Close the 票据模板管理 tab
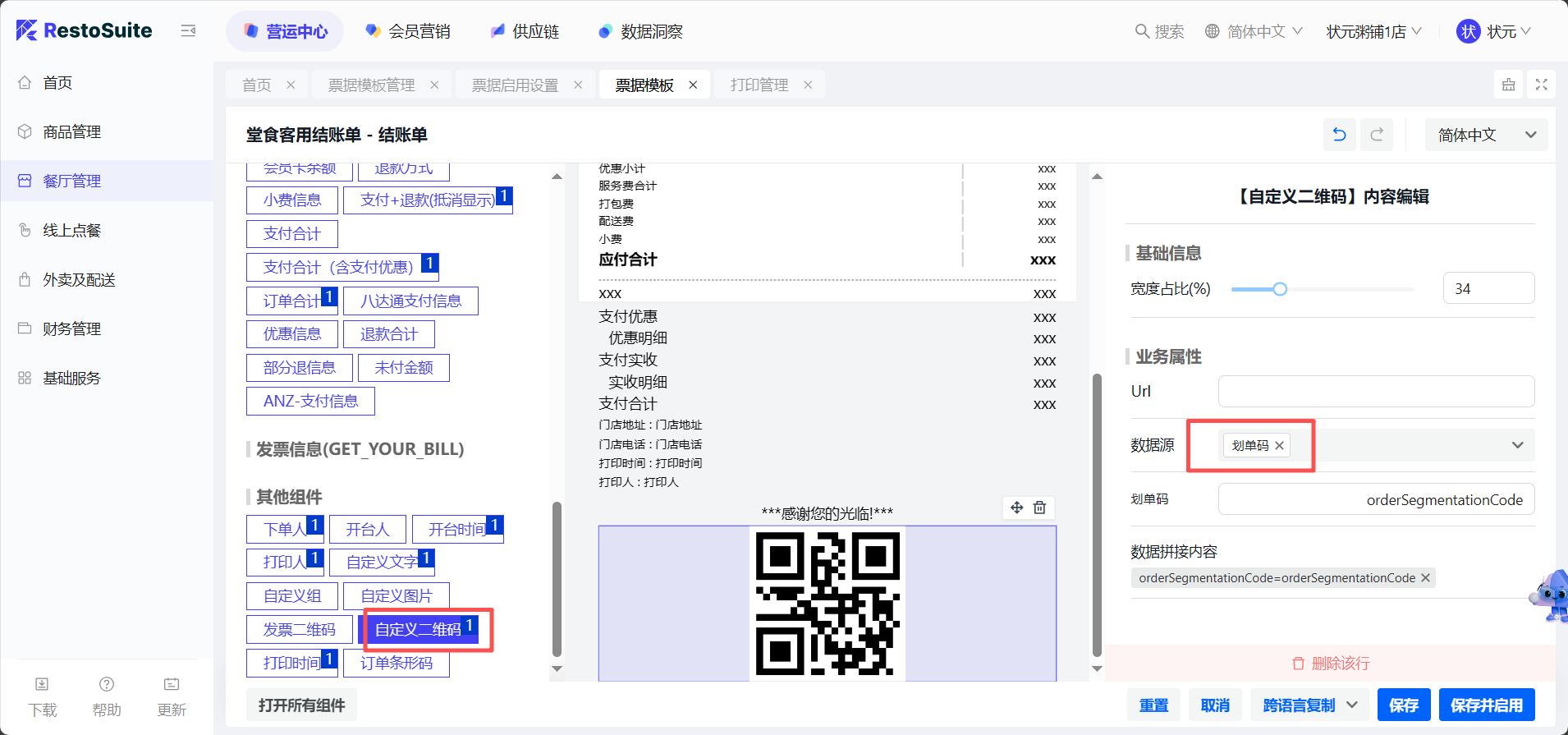 point(434,85)
